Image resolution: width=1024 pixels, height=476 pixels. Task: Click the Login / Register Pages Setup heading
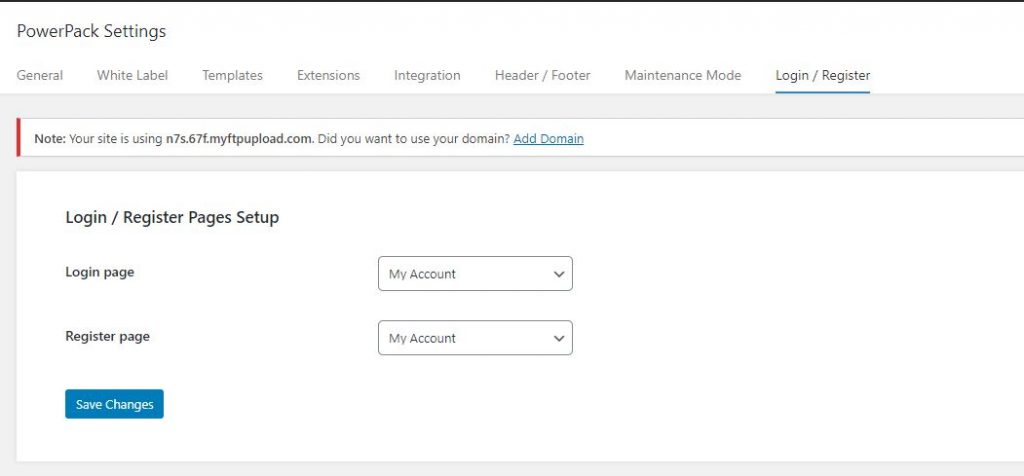[172, 217]
